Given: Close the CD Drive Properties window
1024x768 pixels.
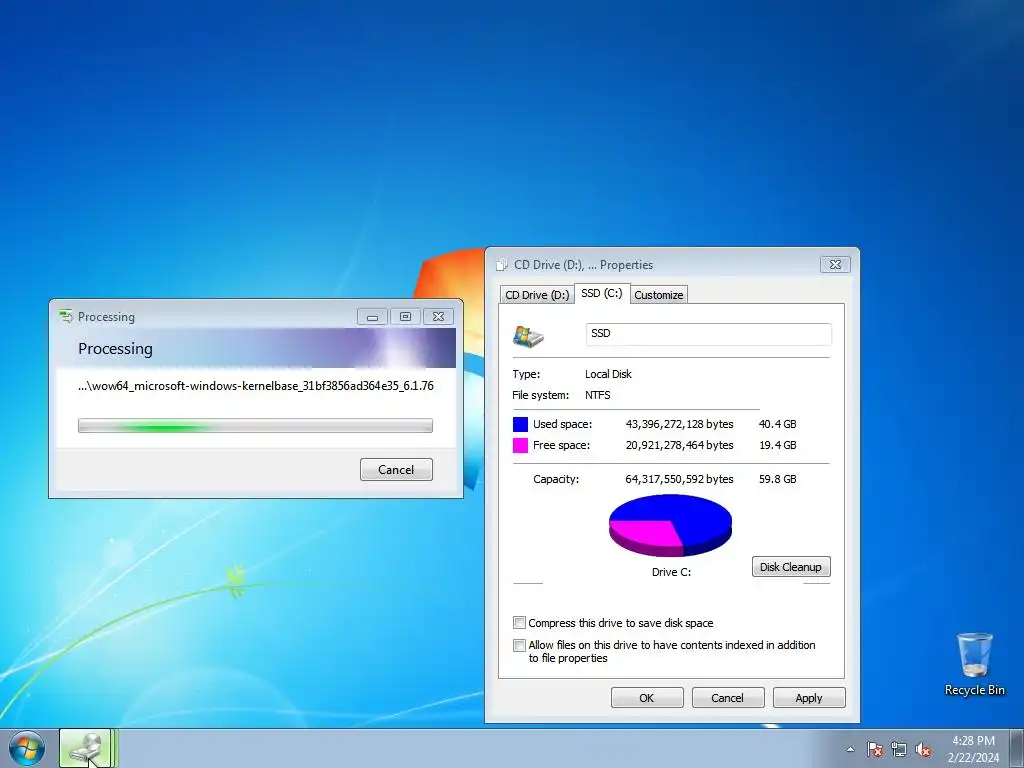Looking at the screenshot, I should (x=835, y=264).
